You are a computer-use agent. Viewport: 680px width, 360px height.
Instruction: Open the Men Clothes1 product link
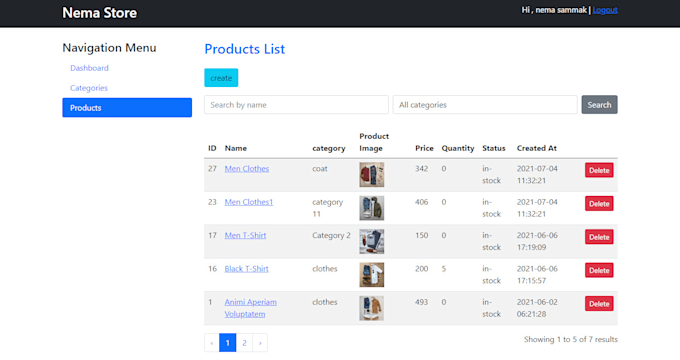(249, 202)
